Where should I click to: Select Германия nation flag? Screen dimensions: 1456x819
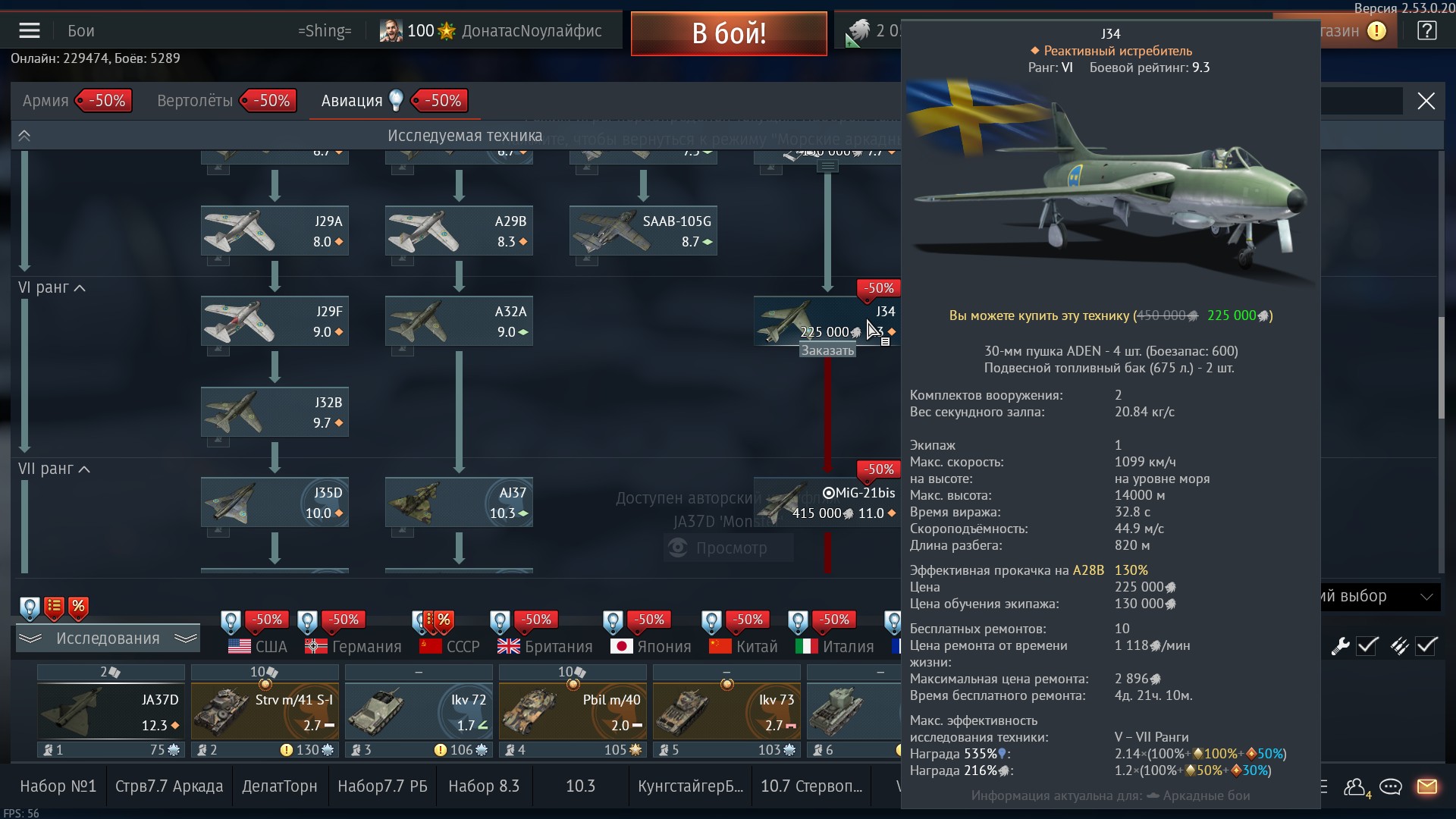(353, 647)
